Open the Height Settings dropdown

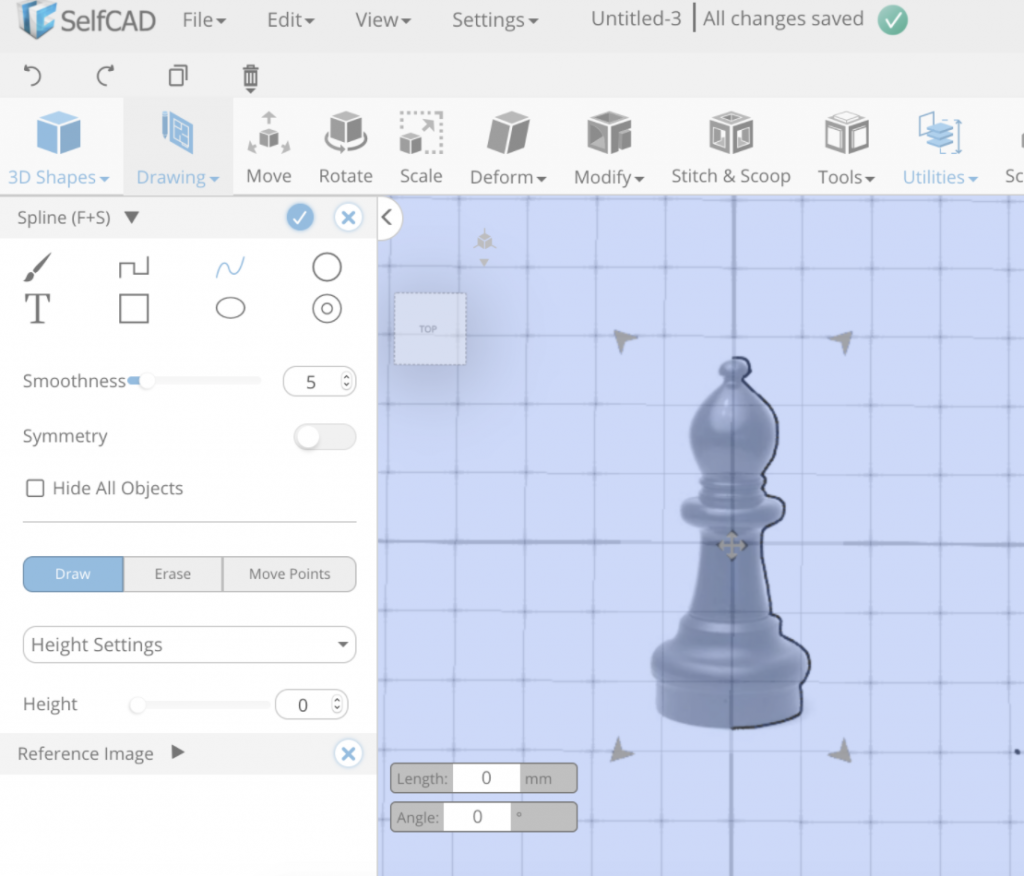(188, 645)
